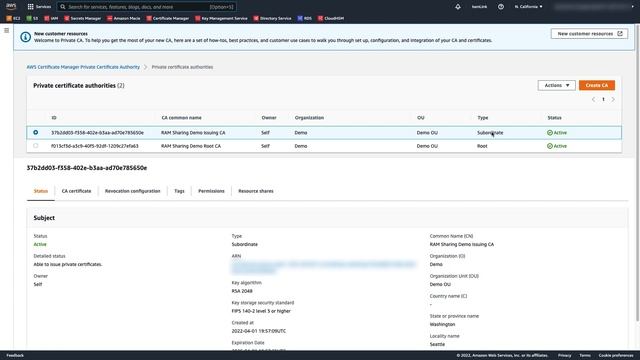Open RDS bookmark shortcut
Screen dimensions: 640x360
pyautogui.click(x=304, y=18)
